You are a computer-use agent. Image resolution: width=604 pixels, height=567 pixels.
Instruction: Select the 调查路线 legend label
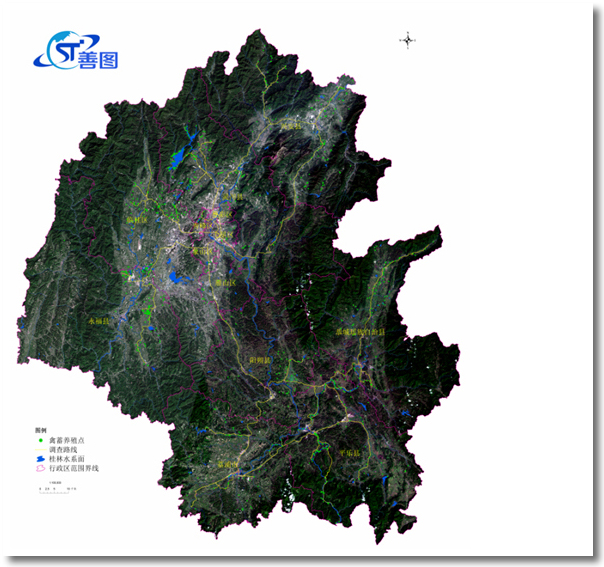click(63, 450)
